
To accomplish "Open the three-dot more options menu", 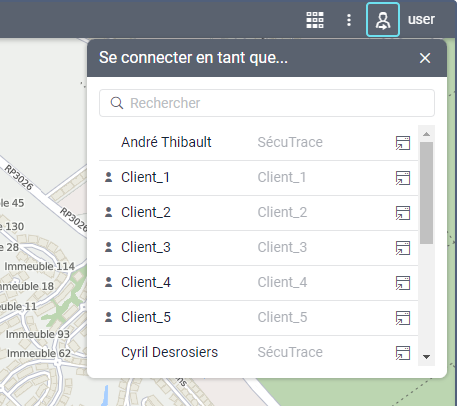I will pos(349,20).
